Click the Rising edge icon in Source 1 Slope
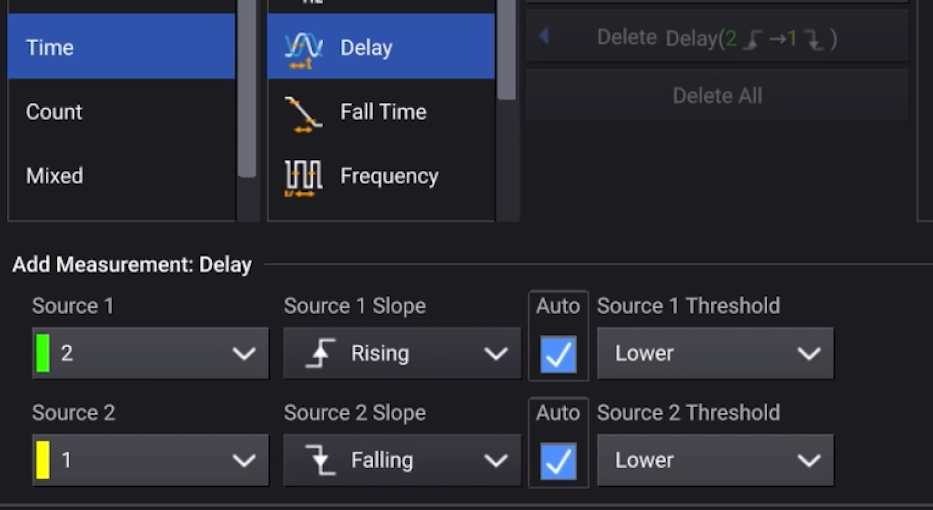The image size is (933, 510). tap(320, 353)
